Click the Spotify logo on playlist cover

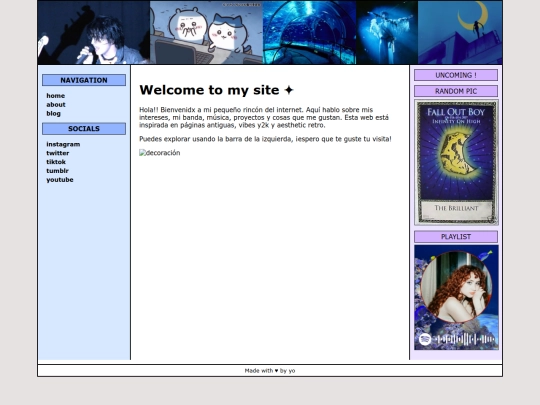pyautogui.click(x=425, y=339)
